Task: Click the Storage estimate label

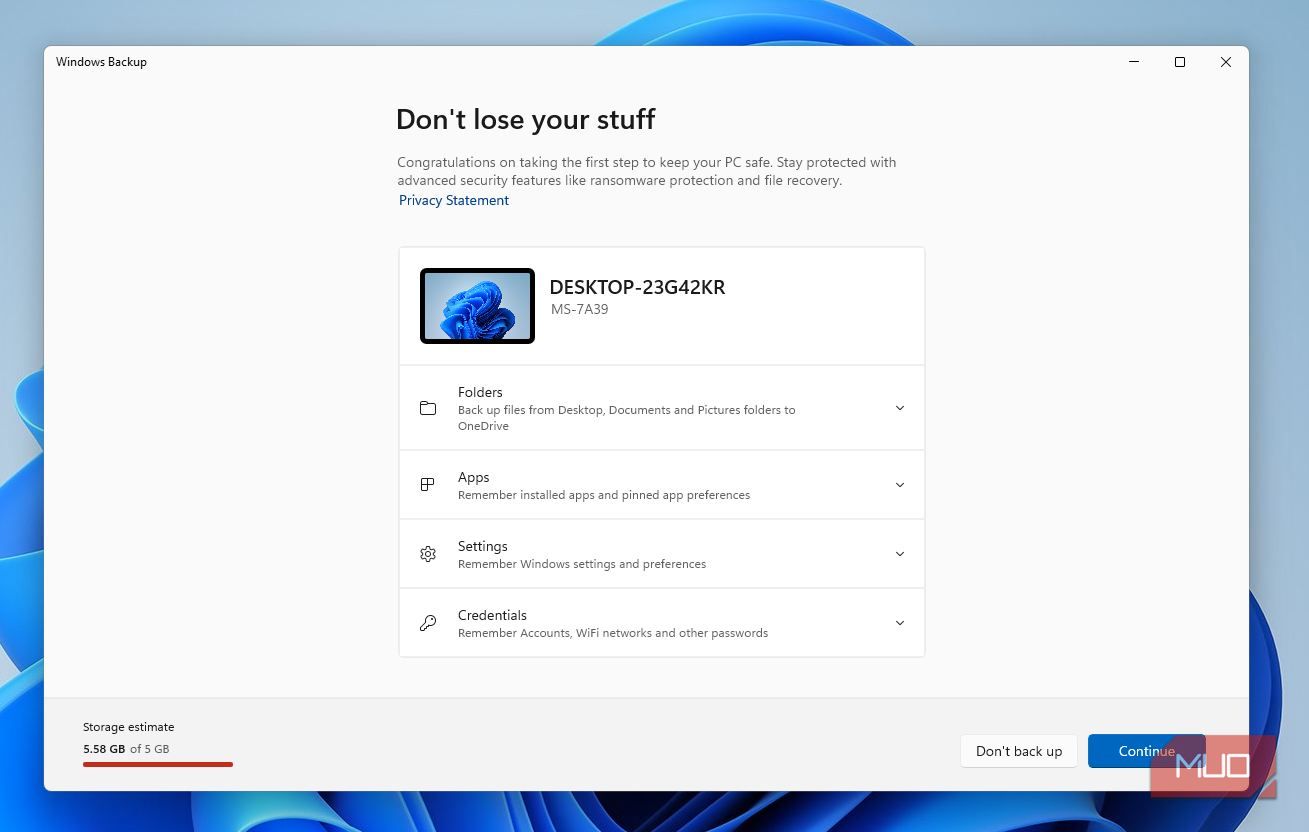Action: pos(129,727)
